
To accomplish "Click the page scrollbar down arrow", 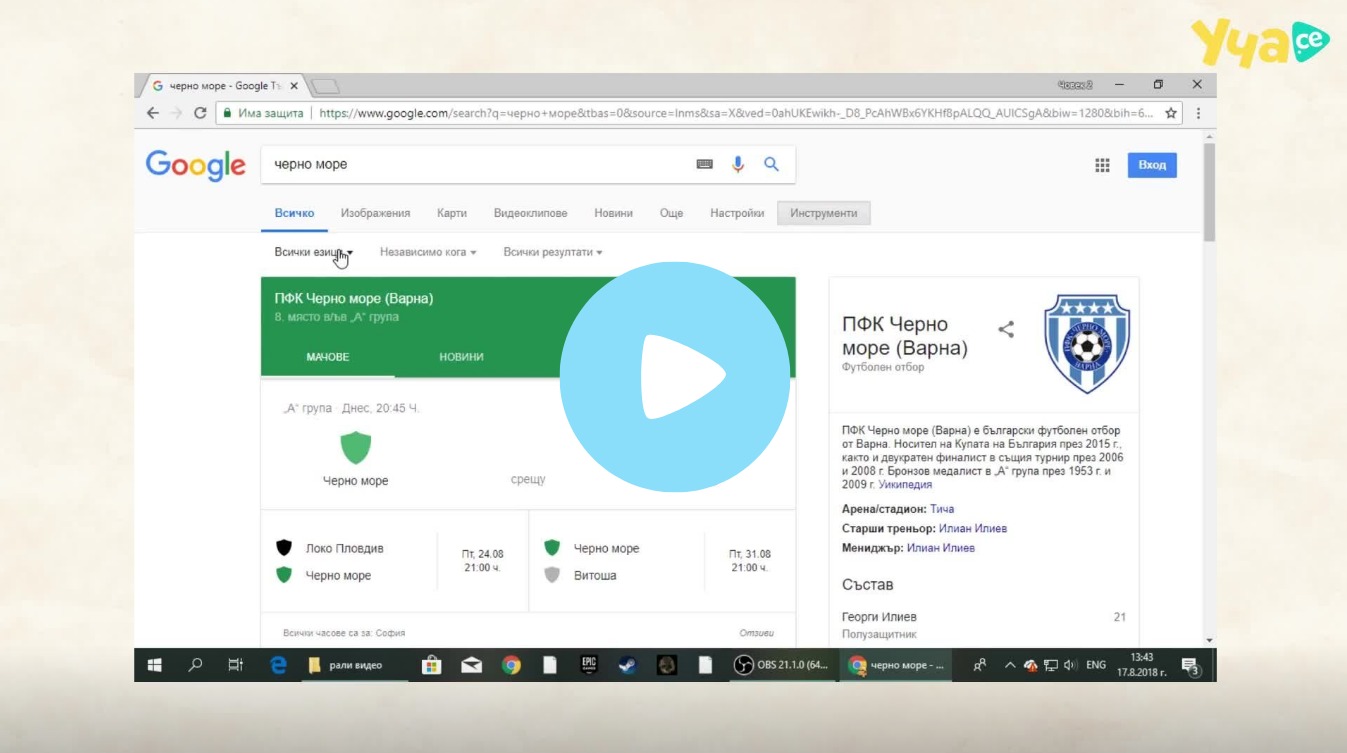I will point(1209,639).
